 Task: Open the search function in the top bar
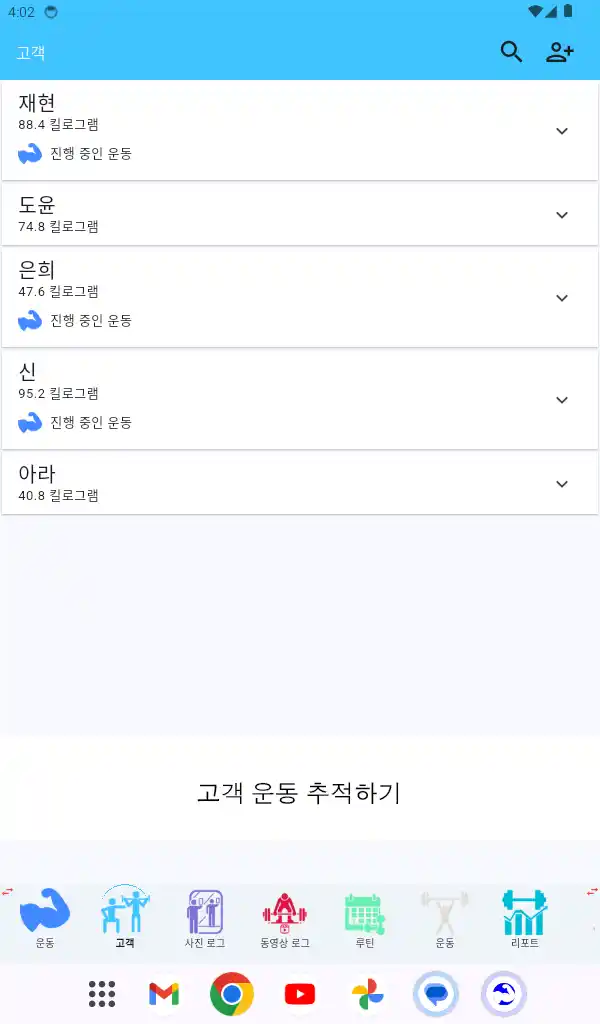click(511, 52)
